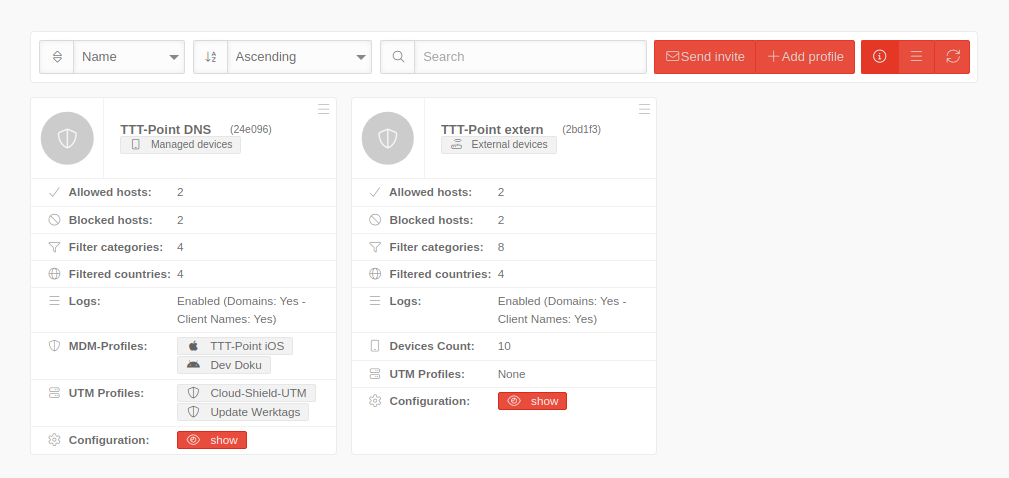Open the TTT-Point iOS MDM profile tag
This screenshot has height=478, width=1009.
pos(235,346)
